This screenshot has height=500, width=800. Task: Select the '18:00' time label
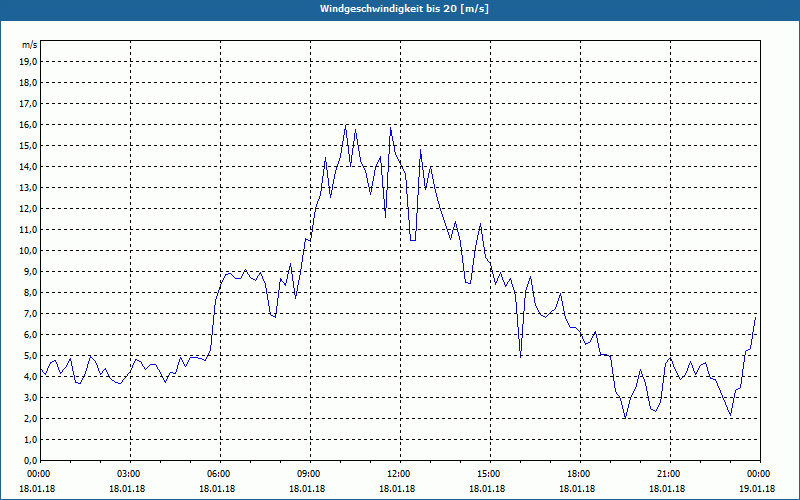point(580,474)
